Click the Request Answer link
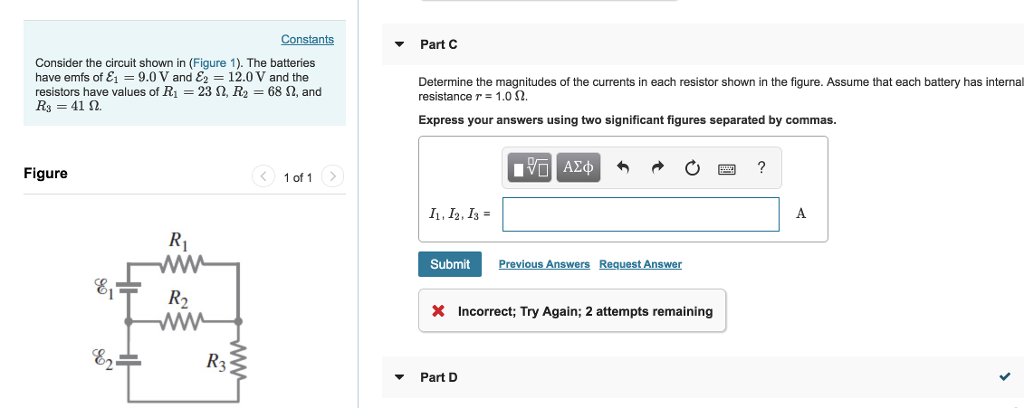The image size is (1024, 408). point(641,264)
